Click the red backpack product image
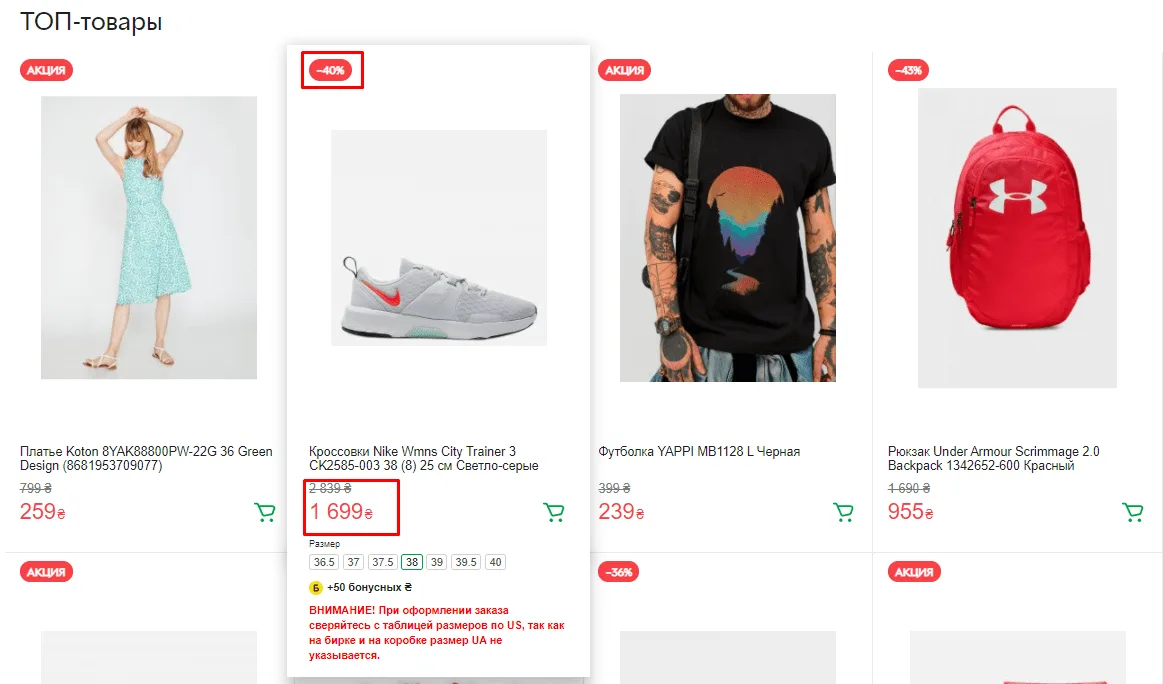Image resolution: width=1163 pixels, height=684 pixels. click(x=1017, y=237)
